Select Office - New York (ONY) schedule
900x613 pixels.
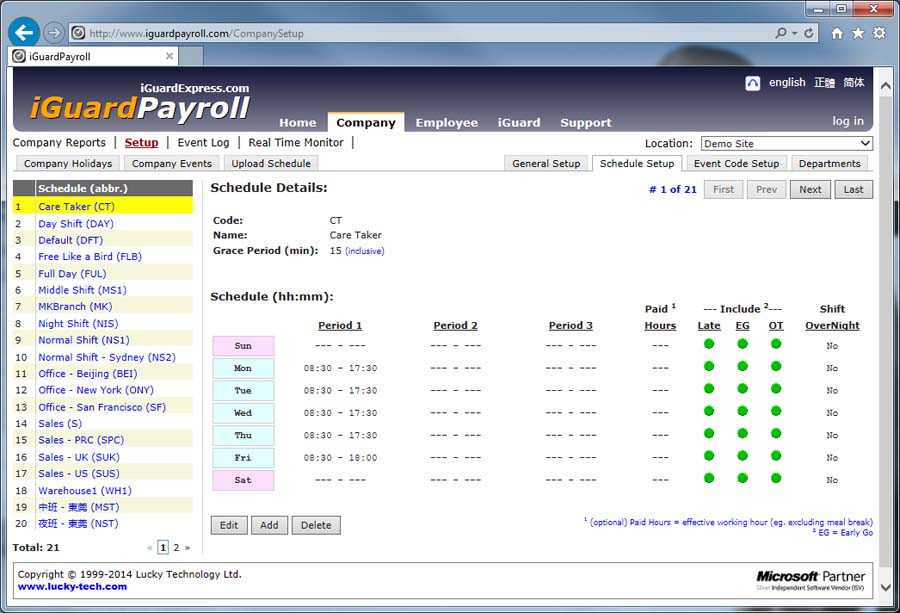96,390
